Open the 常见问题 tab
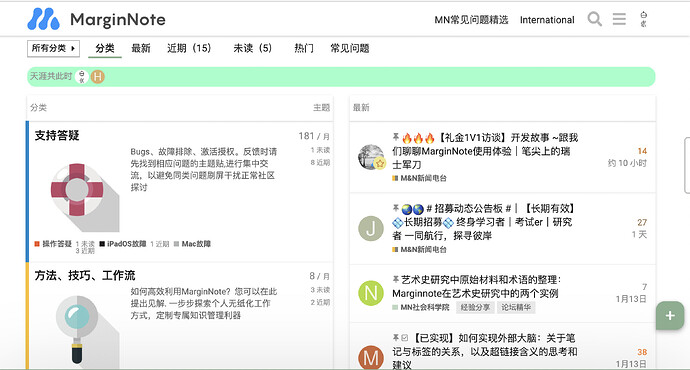The height and width of the screenshot is (370, 690). [x=350, y=48]
